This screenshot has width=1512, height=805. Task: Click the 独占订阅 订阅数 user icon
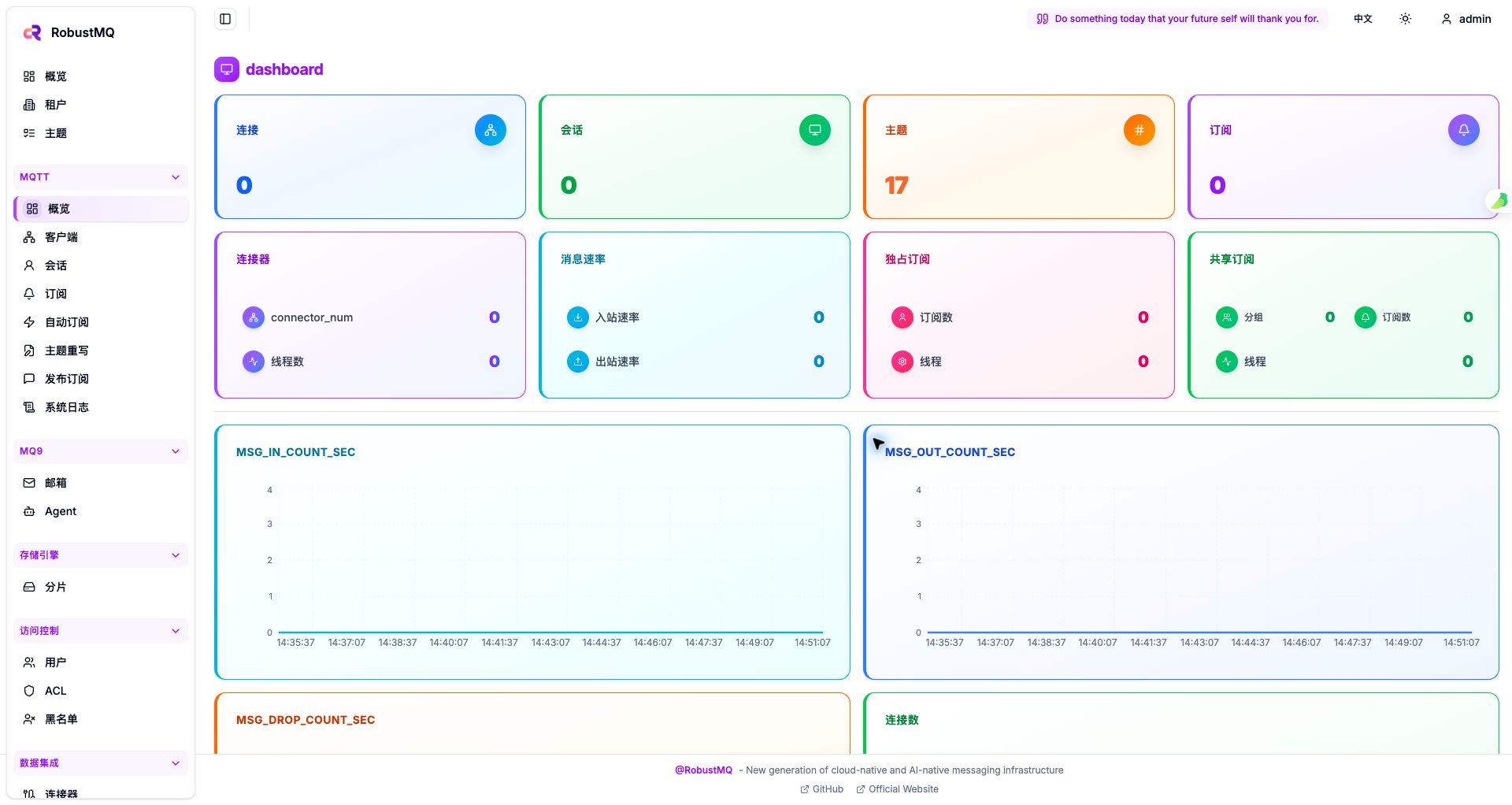pos(902,317)
